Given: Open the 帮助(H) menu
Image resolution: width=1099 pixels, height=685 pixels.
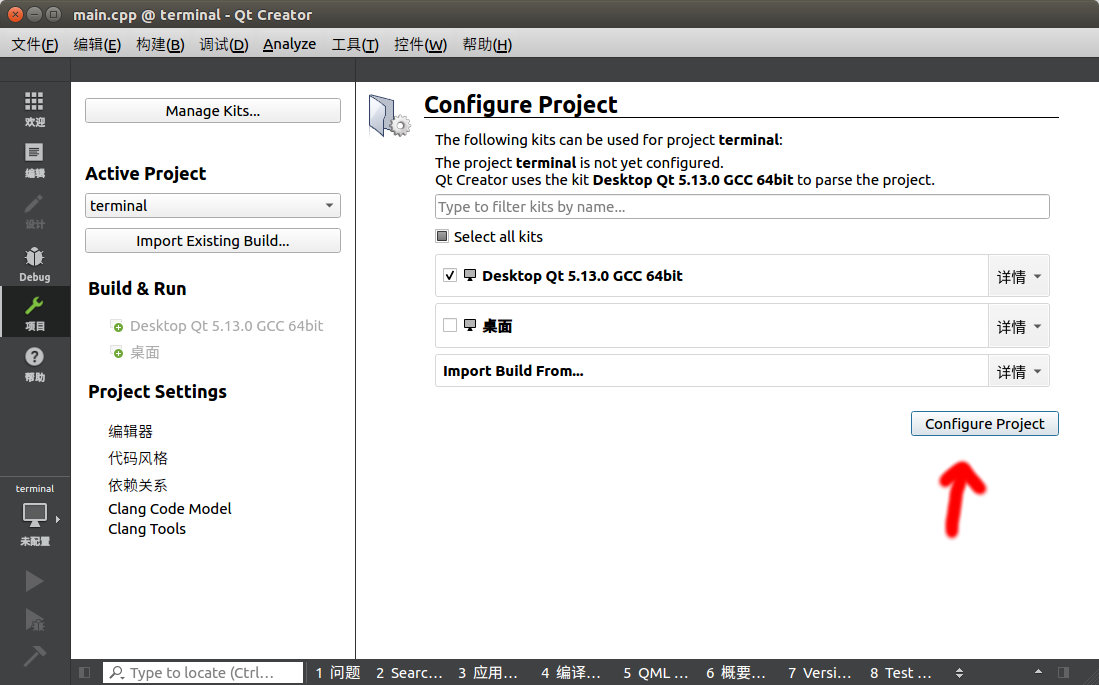Looking at the screenshot, I should click(x=487, y=44).
